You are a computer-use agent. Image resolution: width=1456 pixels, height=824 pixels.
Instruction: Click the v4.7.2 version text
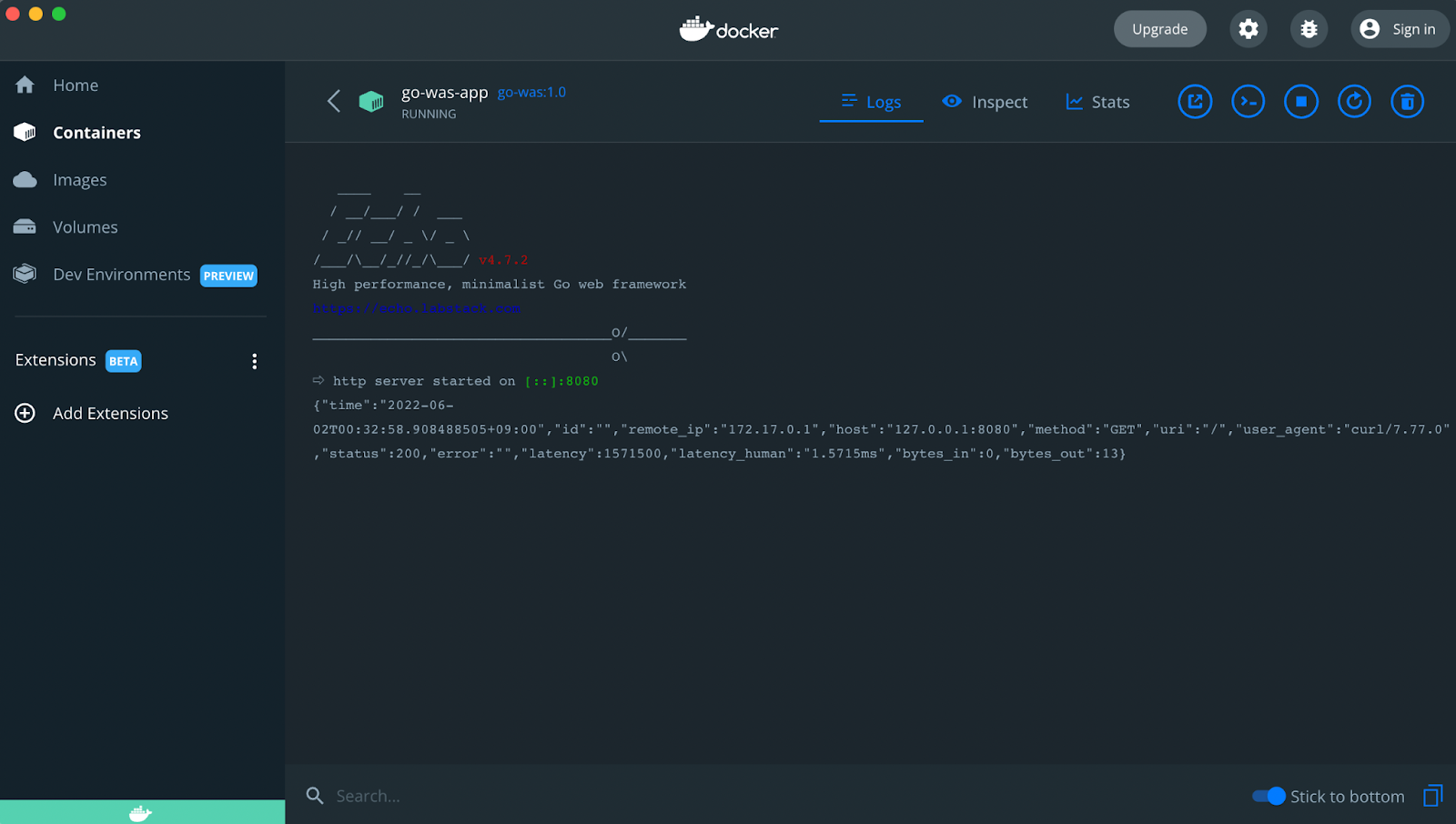coord(503,260)
